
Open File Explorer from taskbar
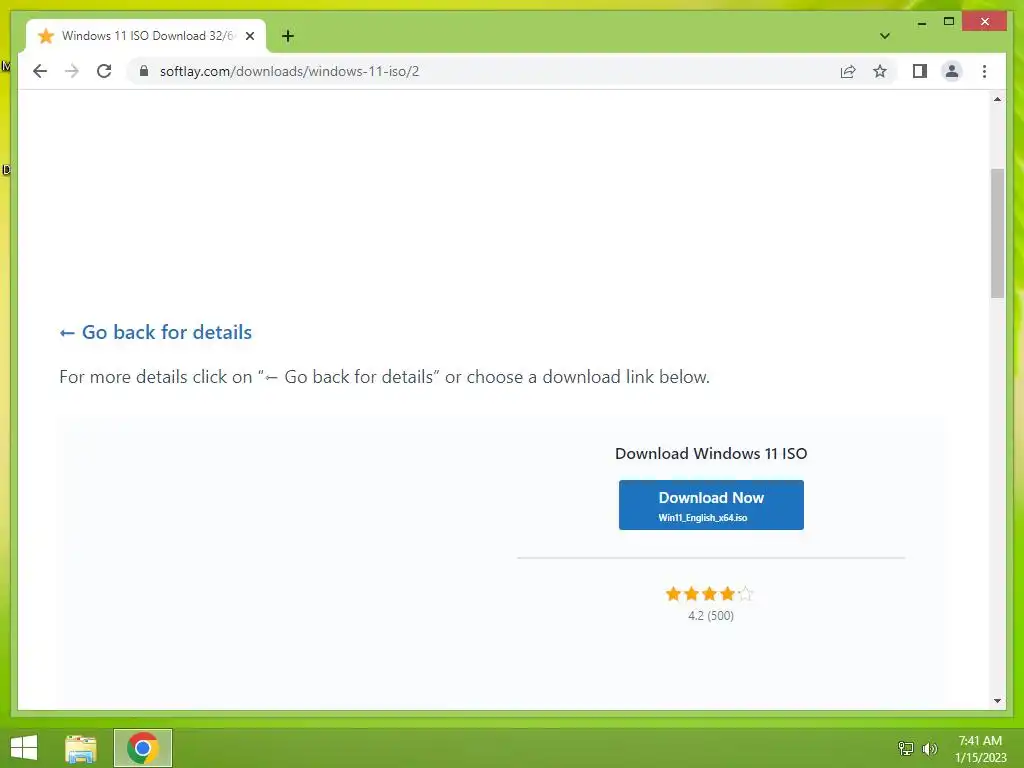point(81,748)
